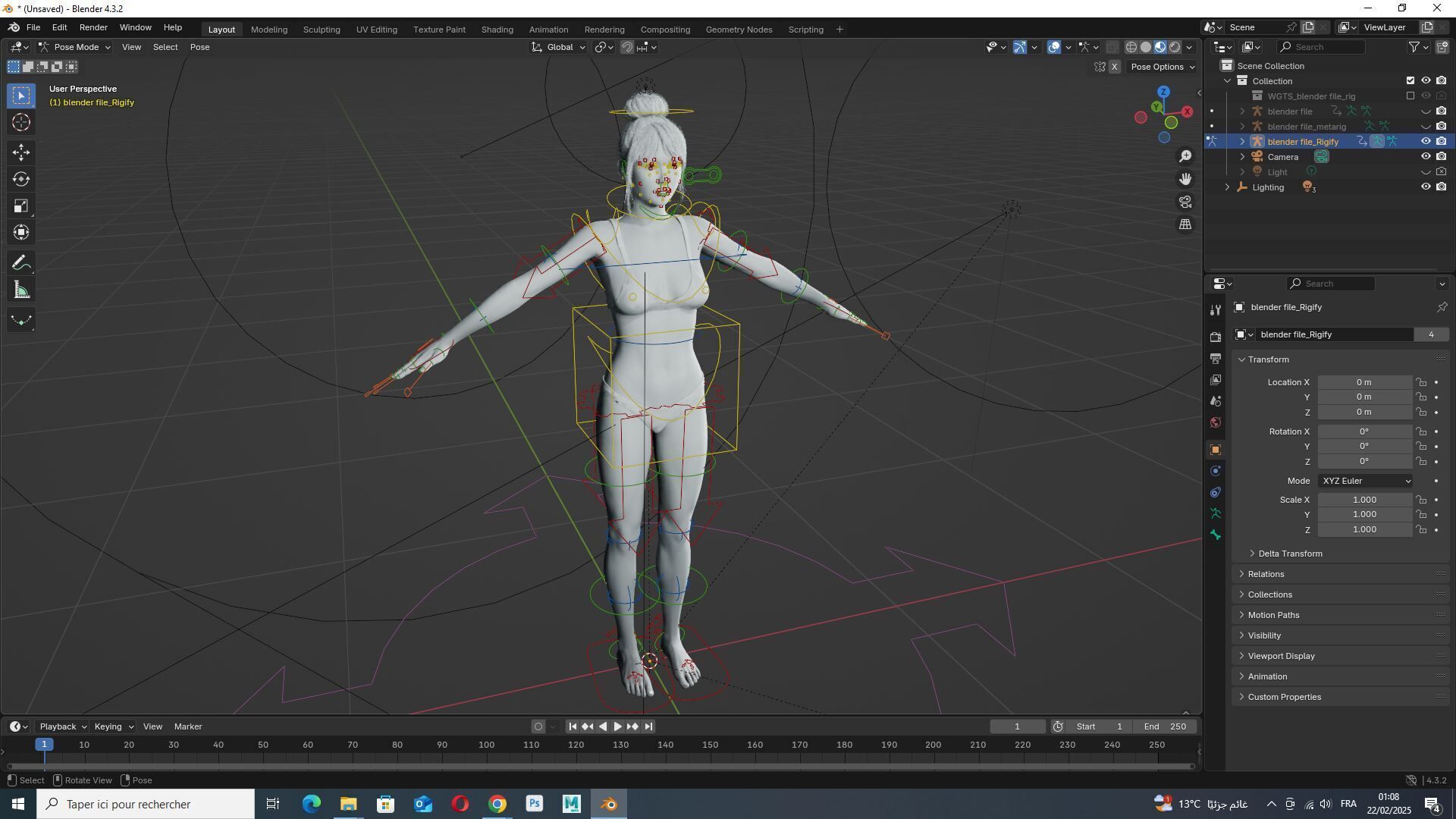Viewport: 1456px width, 819px height.
Task: Toggle lock on Scale Y
Action: click(x=1421, y=515)
